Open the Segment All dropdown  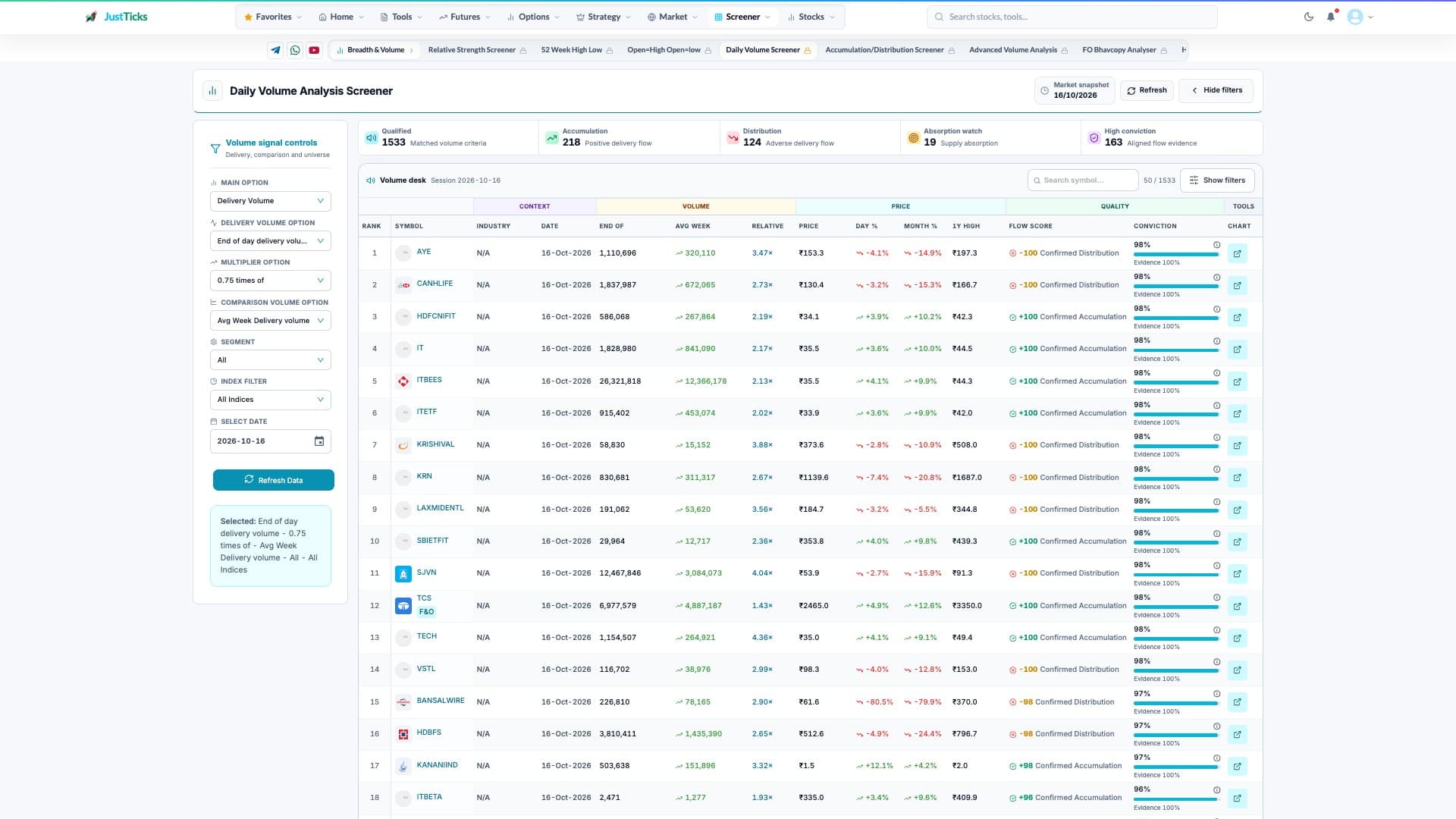[x=271, y=360]
